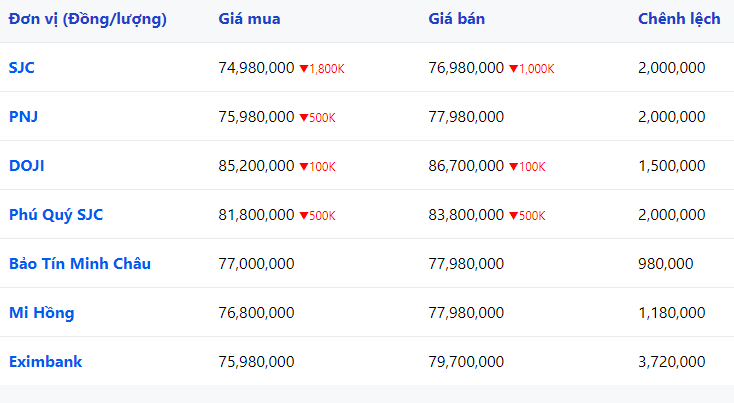Click the red down arrow beside SJC sell price

pos(514,69)
